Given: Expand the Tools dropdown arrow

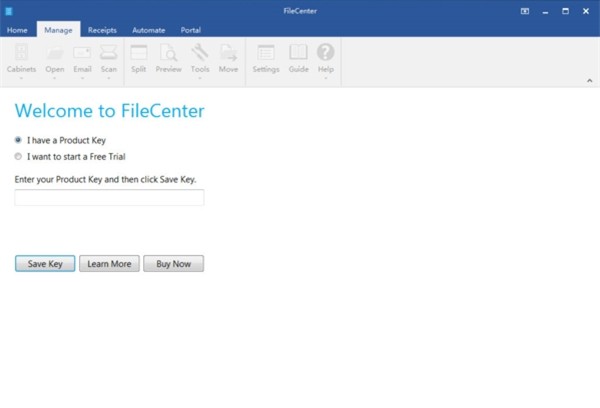Looking at the screenshot, I should (200, 78).
